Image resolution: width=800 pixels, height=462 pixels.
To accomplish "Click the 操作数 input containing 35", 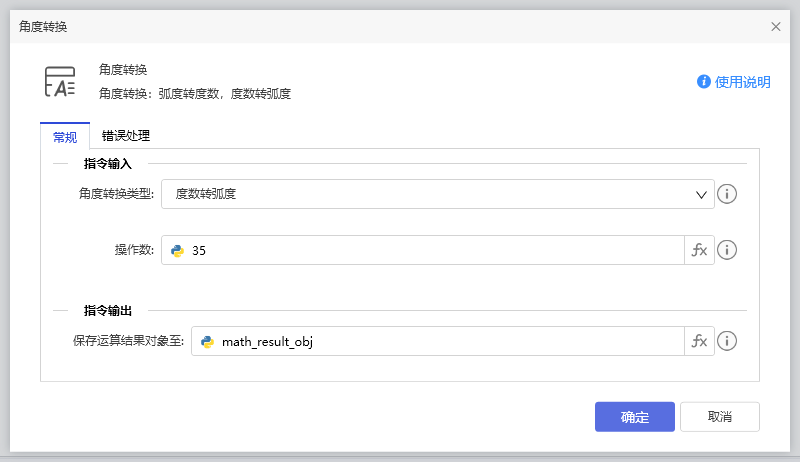I will click(430, 250).
